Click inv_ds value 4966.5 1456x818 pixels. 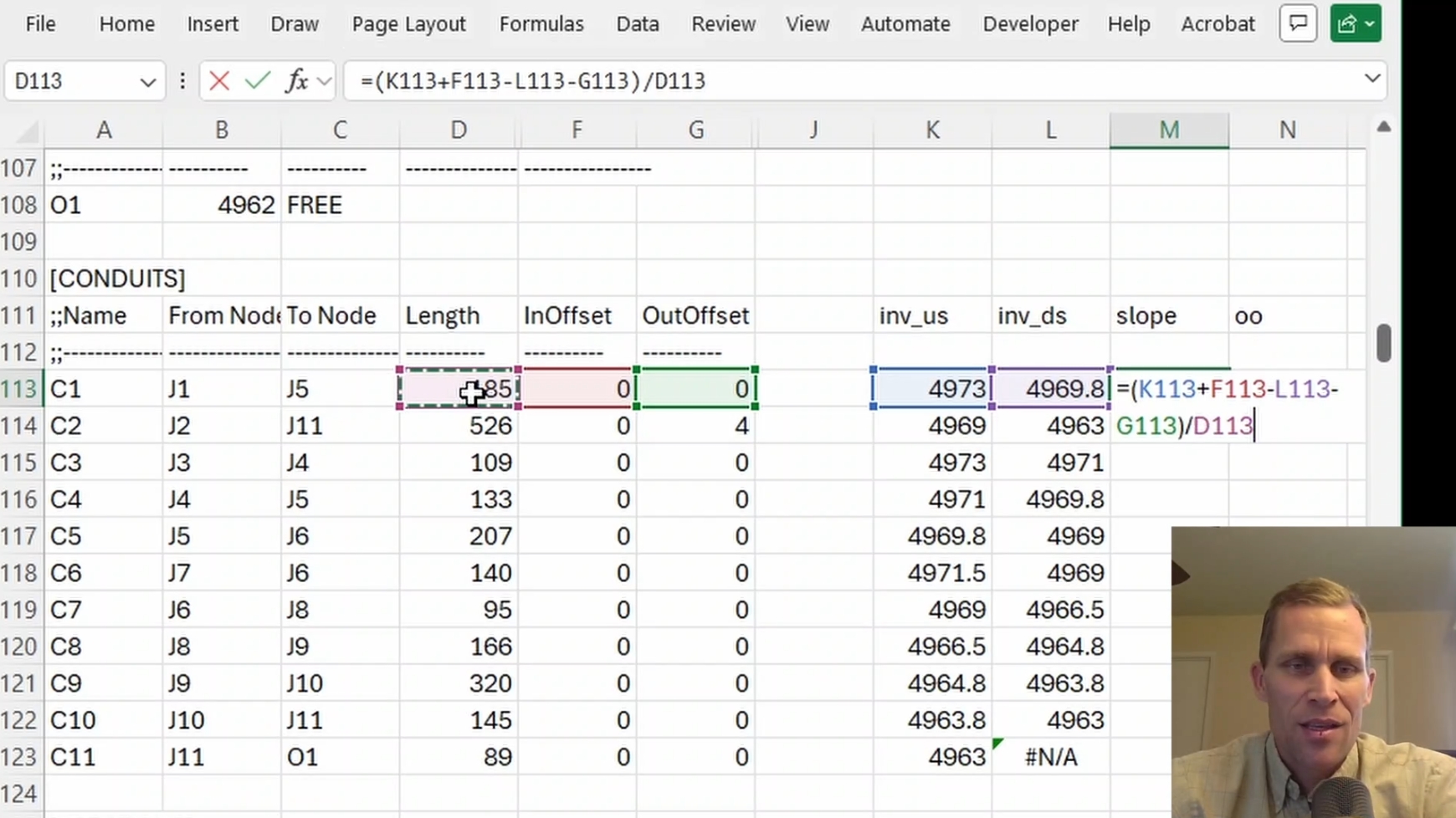click(1051, 610)
